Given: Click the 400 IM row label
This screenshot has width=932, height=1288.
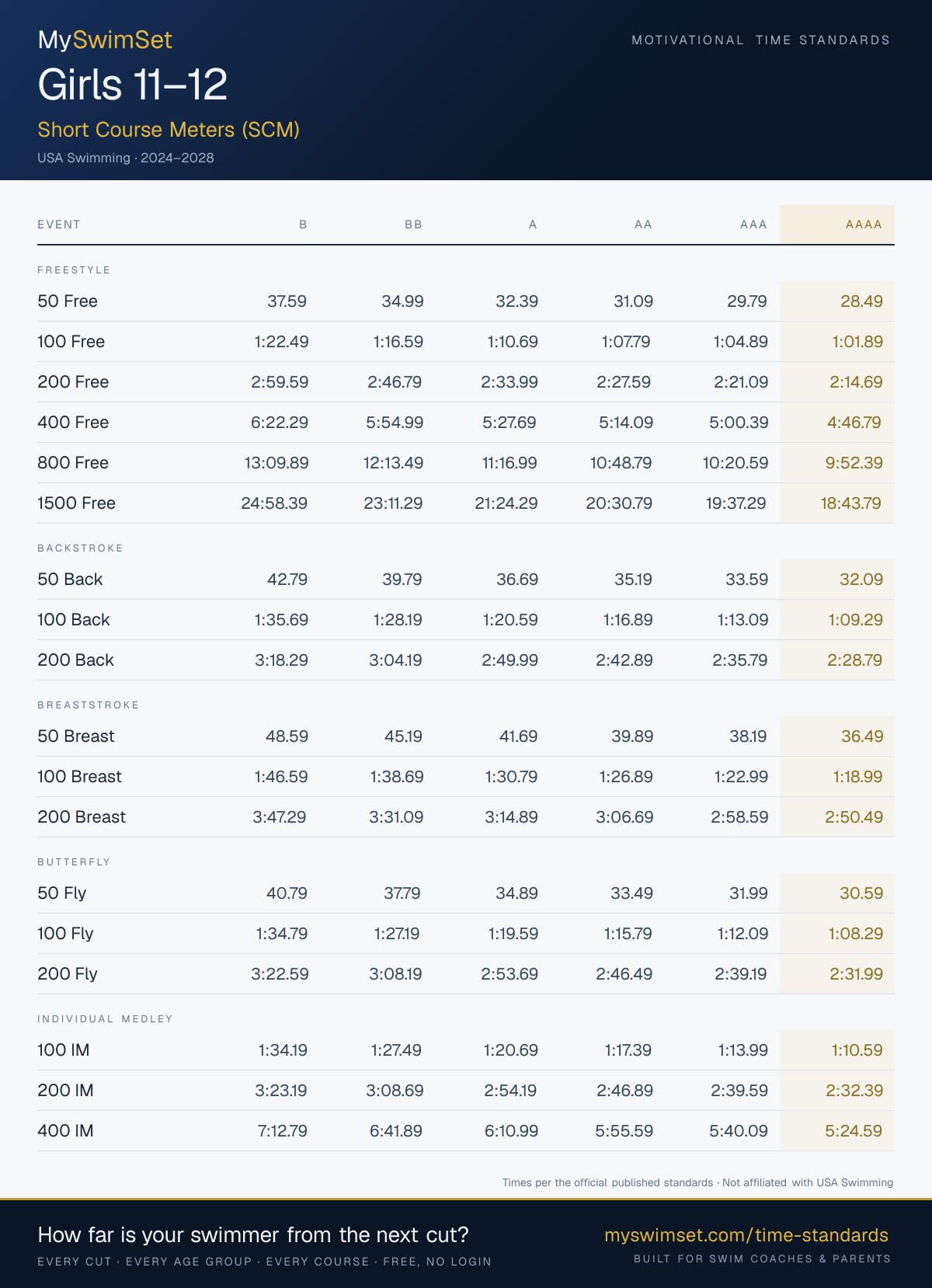Looking at the screenshot, I should 65,1131.
